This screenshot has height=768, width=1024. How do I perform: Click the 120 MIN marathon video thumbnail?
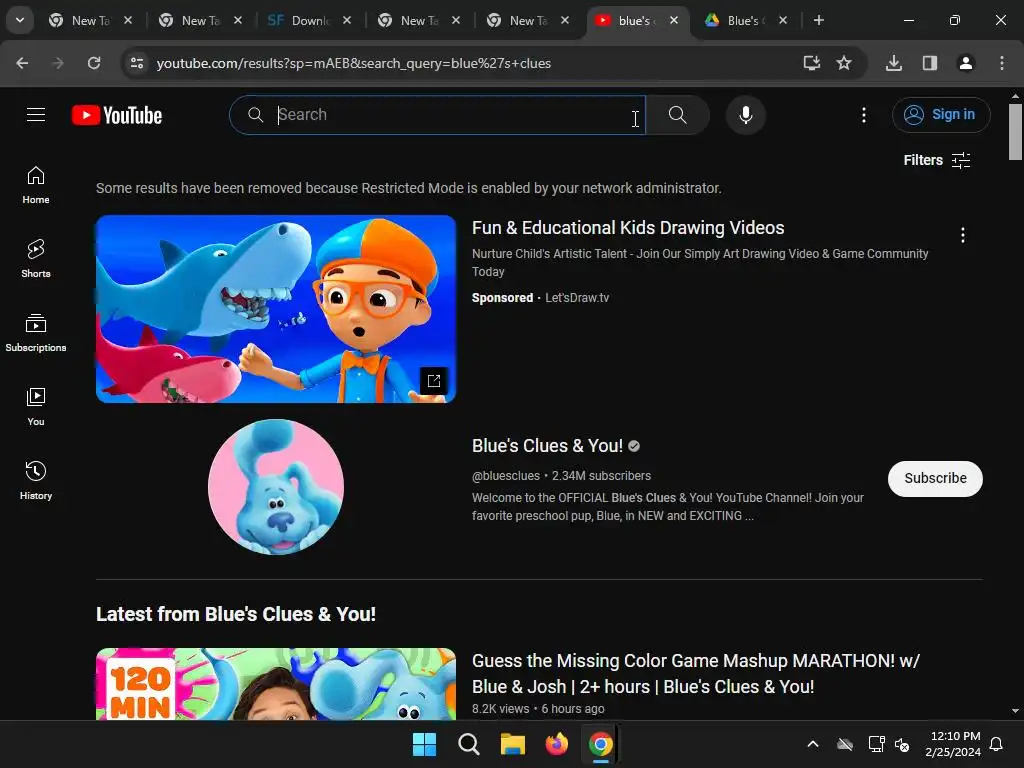276,684
